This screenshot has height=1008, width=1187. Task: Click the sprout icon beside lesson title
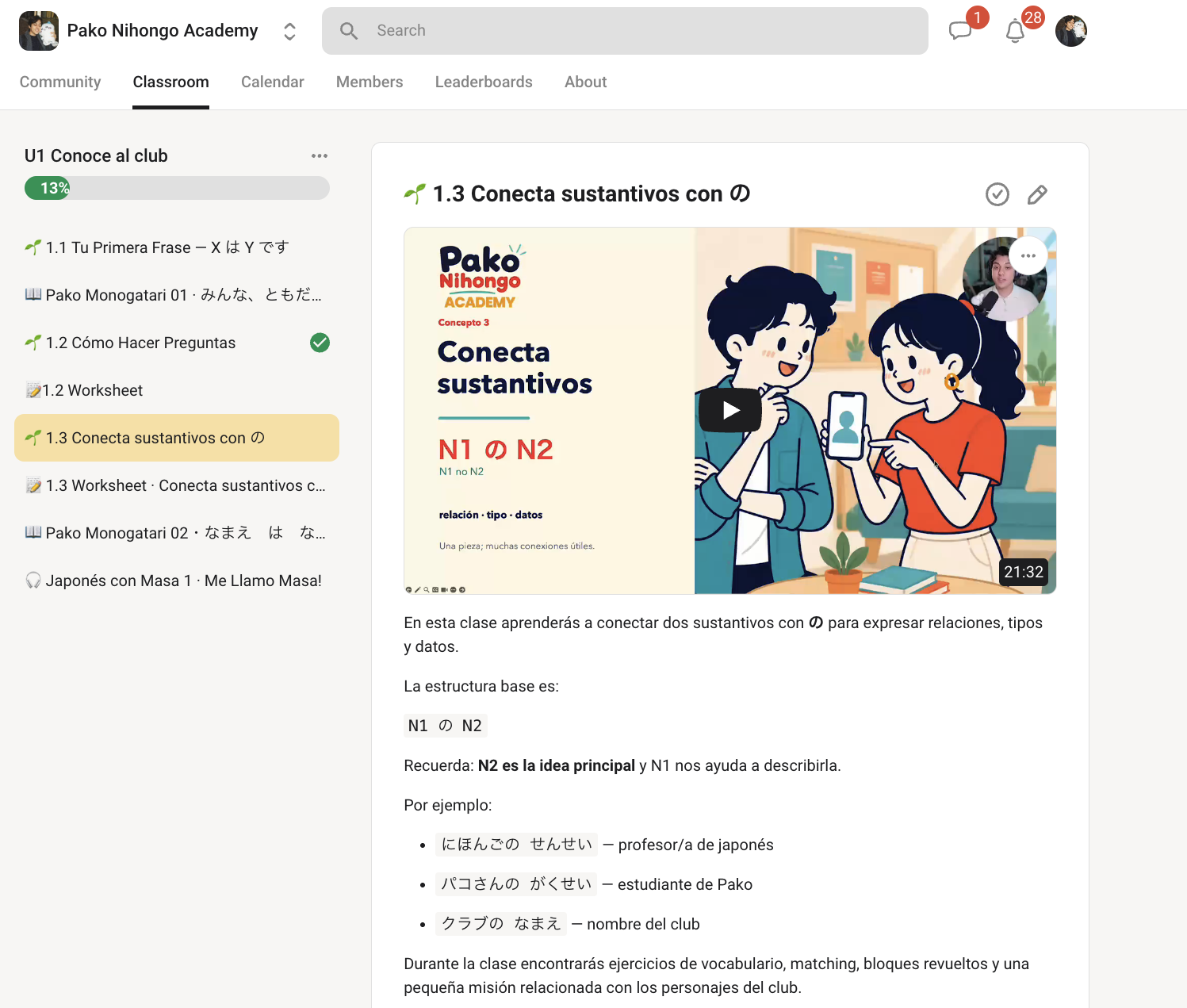point(415,194)
